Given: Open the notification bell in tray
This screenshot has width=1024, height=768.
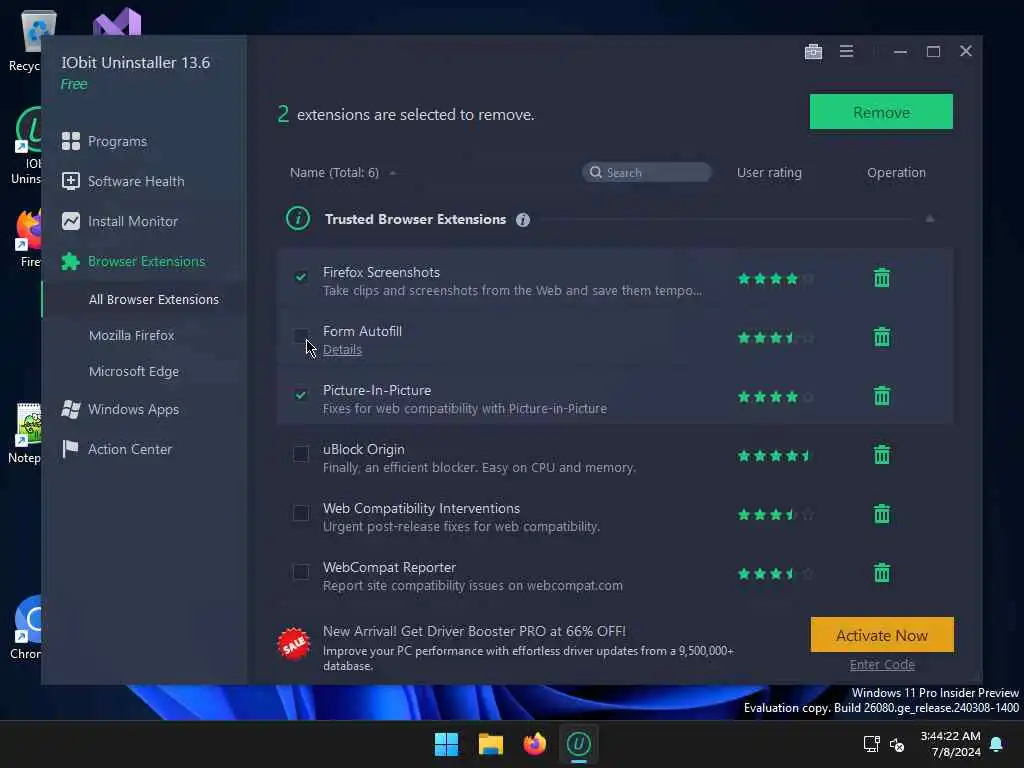Looking at the screenshot, I should [x=996, y=744].
